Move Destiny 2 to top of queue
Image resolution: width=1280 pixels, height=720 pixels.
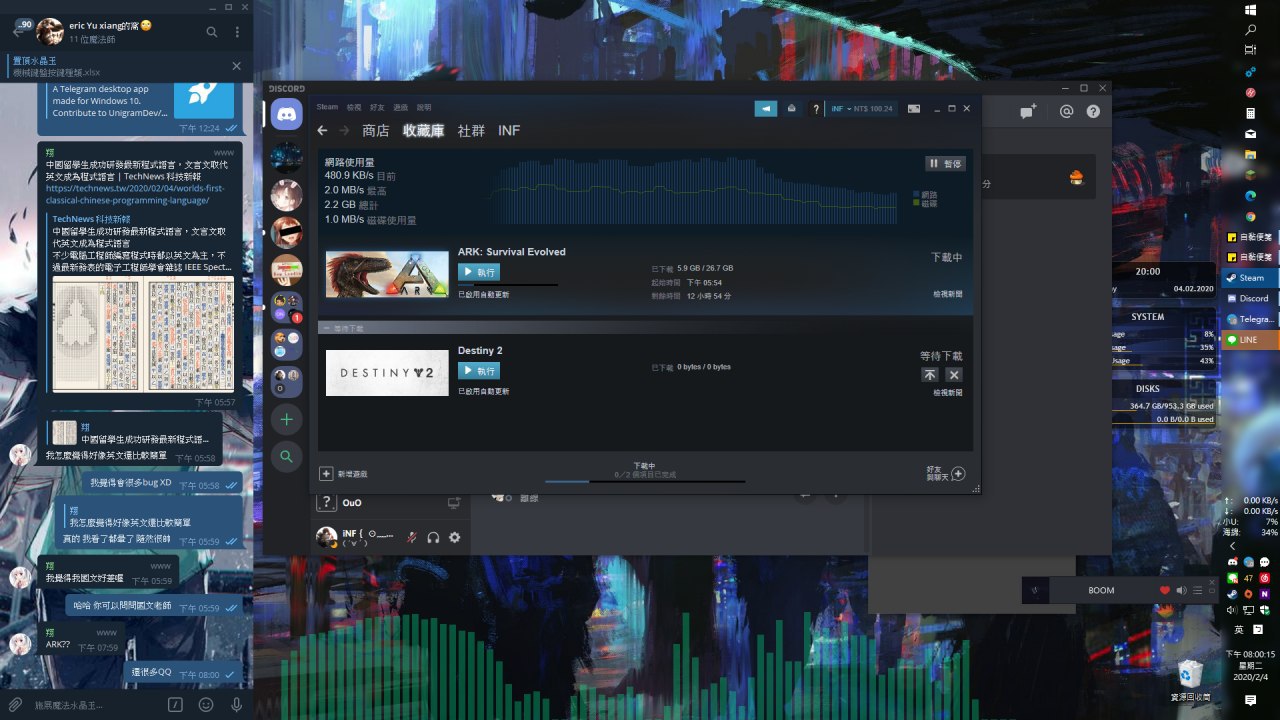click(x=930, y=375)
